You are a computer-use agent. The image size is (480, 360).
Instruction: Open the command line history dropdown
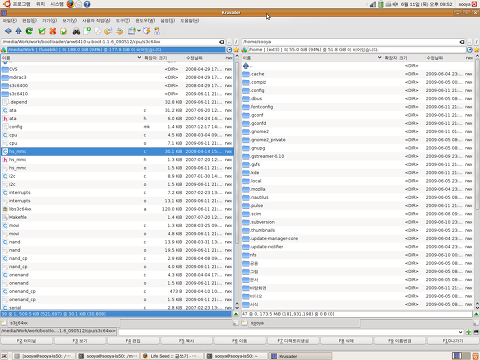coord(461,332)
